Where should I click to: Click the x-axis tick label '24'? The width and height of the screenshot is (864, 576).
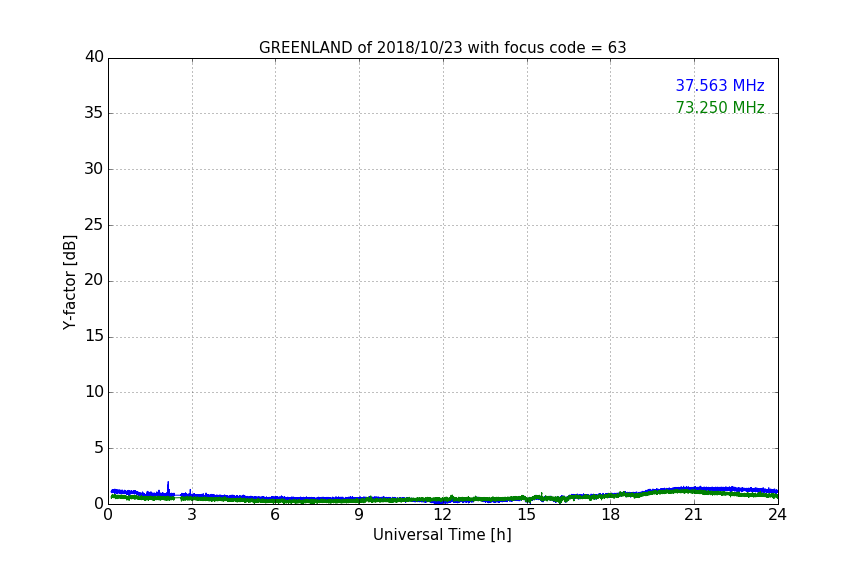tap(777, 515)
